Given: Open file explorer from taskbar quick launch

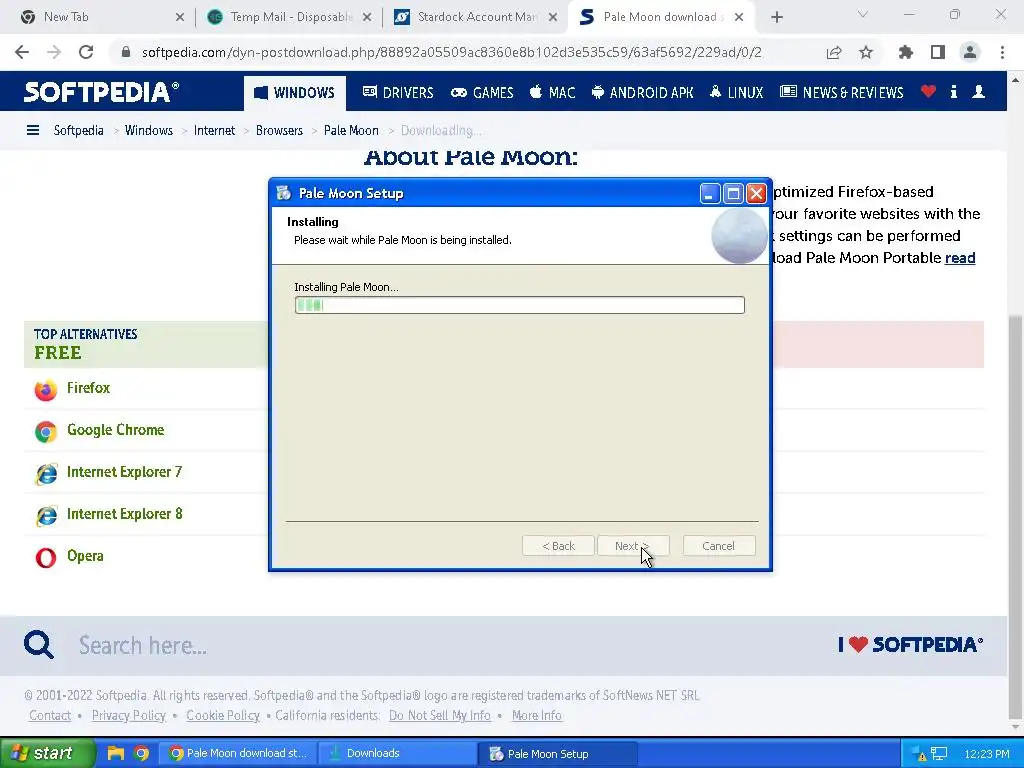Looking at the screenshot, I should pyautogui.click(x=116, y=753).
